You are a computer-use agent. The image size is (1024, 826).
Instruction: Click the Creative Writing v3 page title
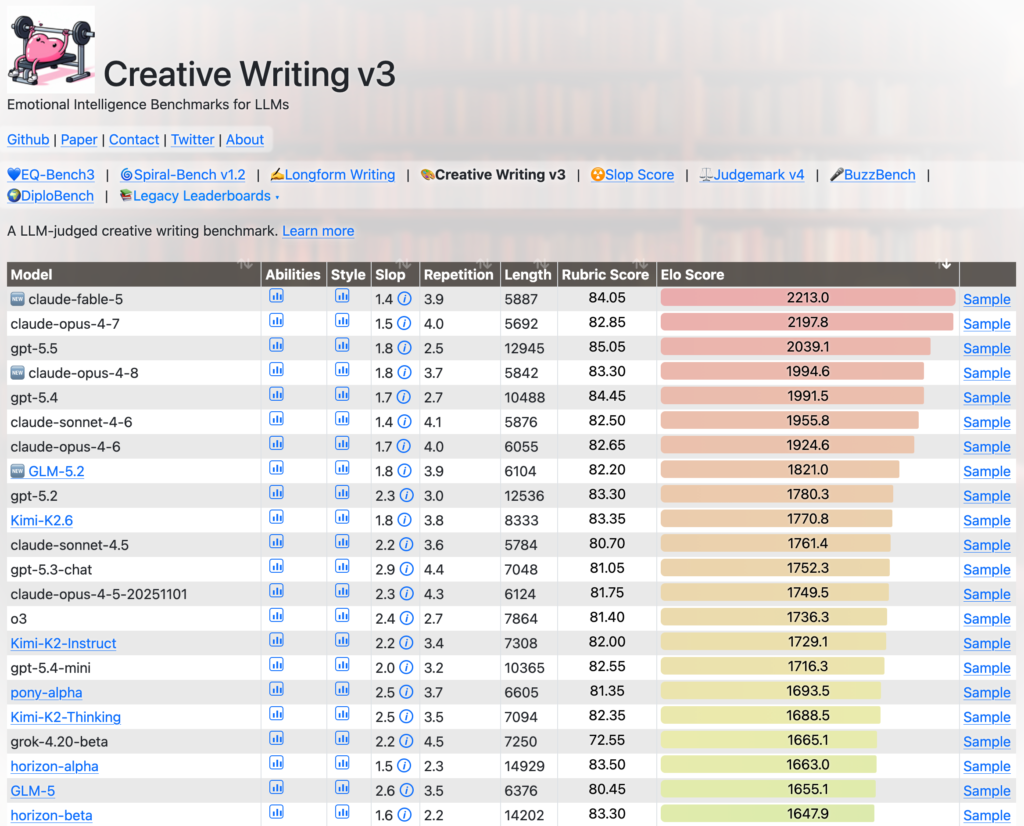click(249, 74)
